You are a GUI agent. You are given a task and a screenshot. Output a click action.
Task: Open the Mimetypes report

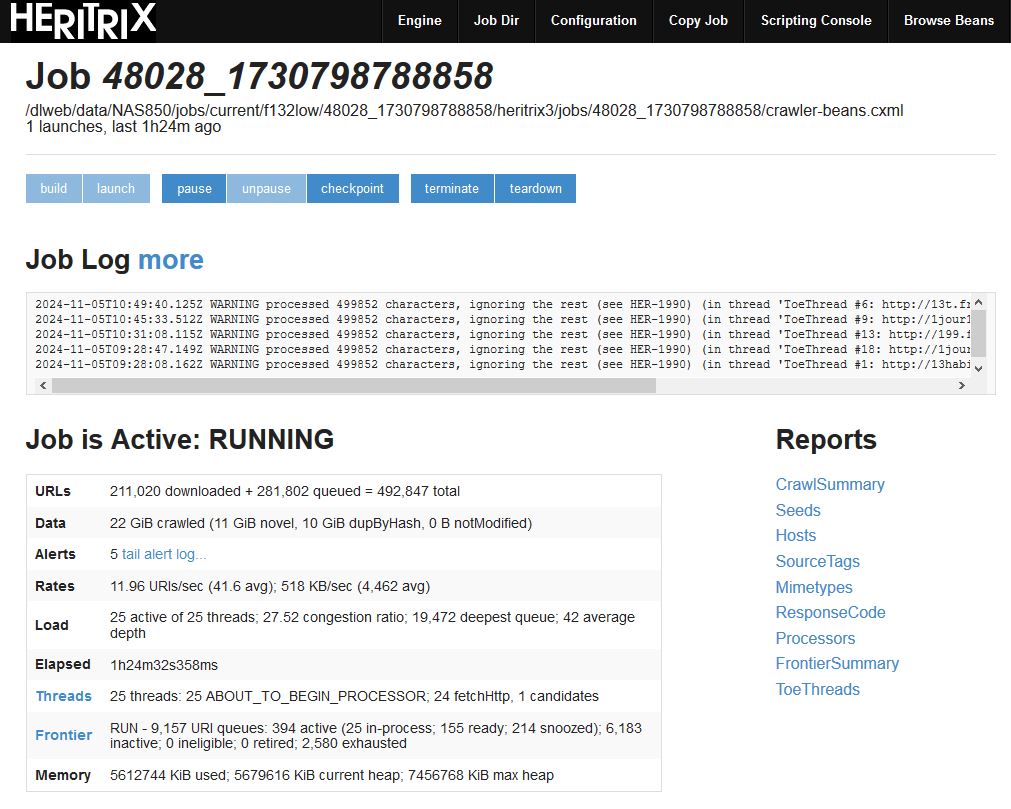click(814, 587)
